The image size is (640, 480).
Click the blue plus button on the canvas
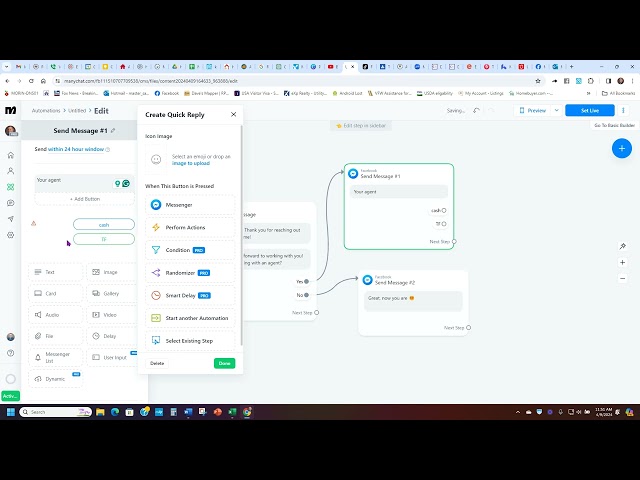coord(622,148)
